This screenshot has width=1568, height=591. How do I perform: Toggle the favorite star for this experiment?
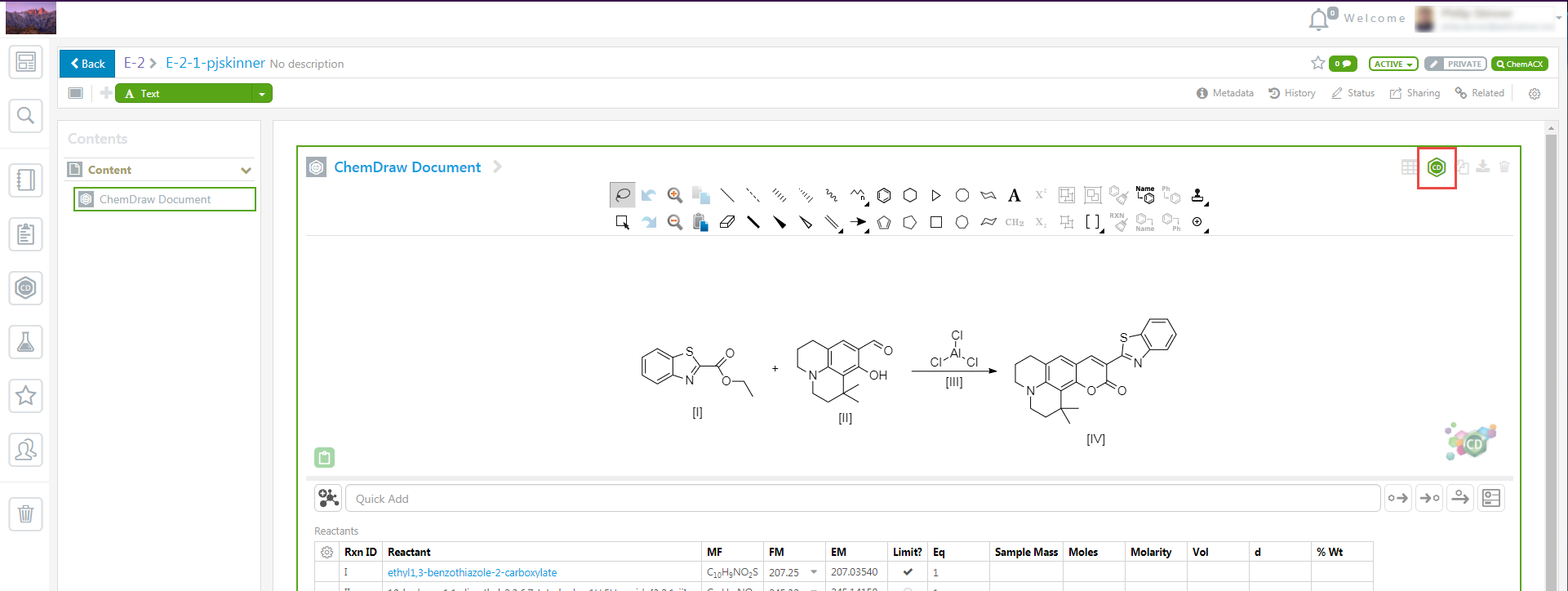pyautogui.click(x=1317, y=64)
